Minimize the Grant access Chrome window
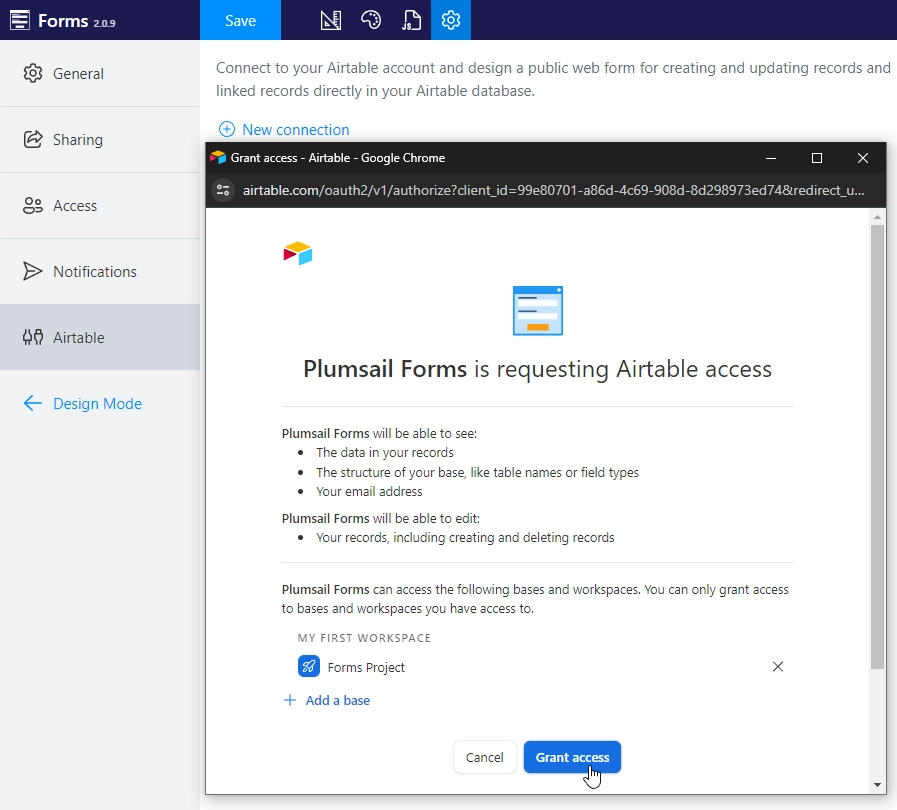This screenshot has width=897, height=810. click(x=771, y=158)
